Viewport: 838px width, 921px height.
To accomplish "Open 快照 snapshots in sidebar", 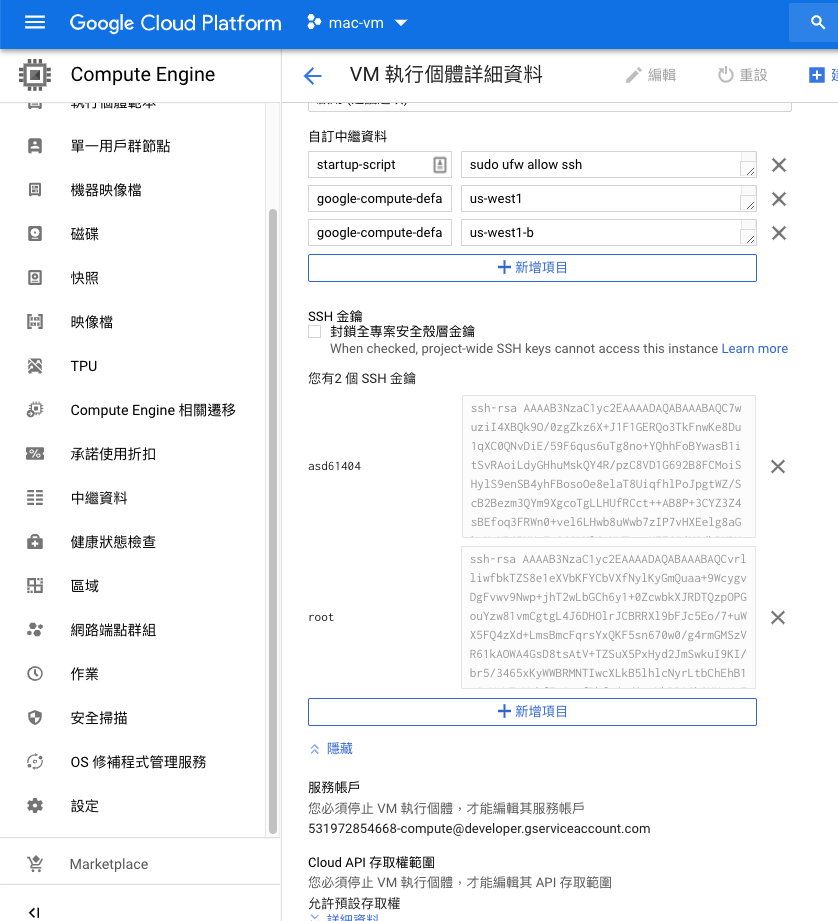I will 85,278.
